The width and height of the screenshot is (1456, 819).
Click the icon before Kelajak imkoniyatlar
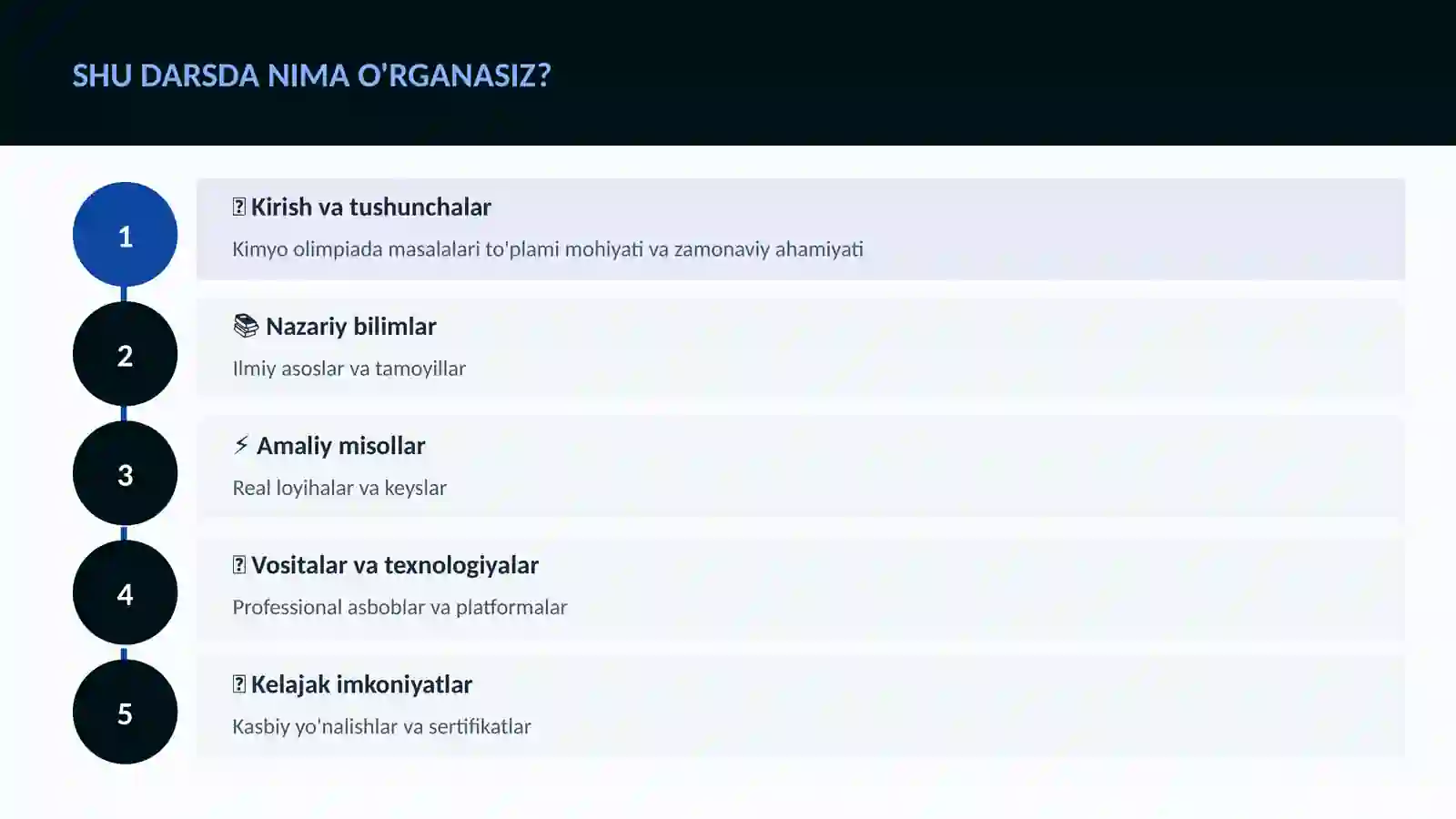[239, 684]
